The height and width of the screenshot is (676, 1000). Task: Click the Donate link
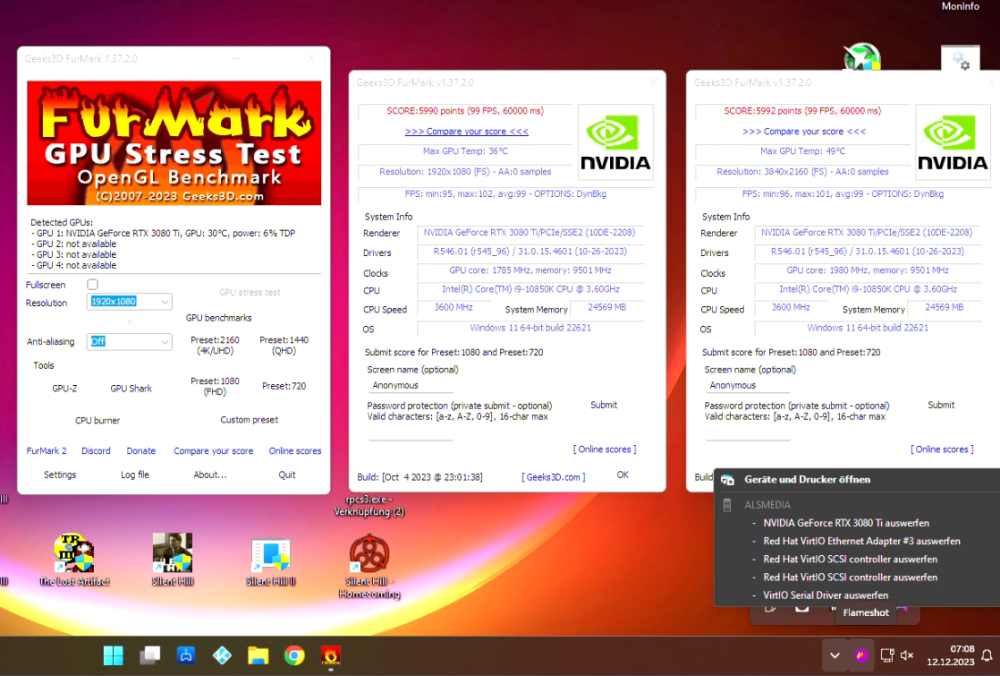pos(141,451)
